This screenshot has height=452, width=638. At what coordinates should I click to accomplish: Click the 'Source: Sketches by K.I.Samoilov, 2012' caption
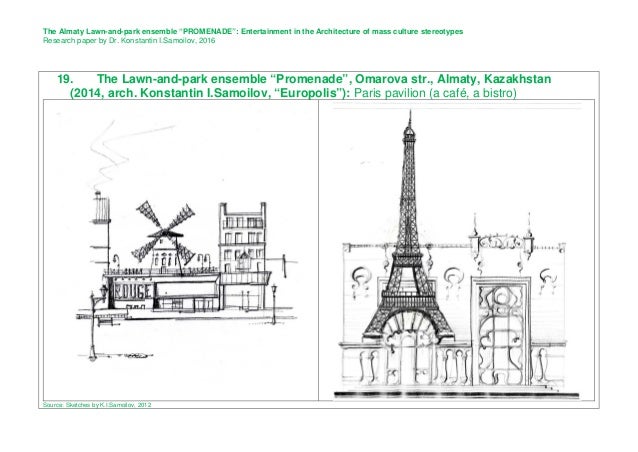coord(97,405)
